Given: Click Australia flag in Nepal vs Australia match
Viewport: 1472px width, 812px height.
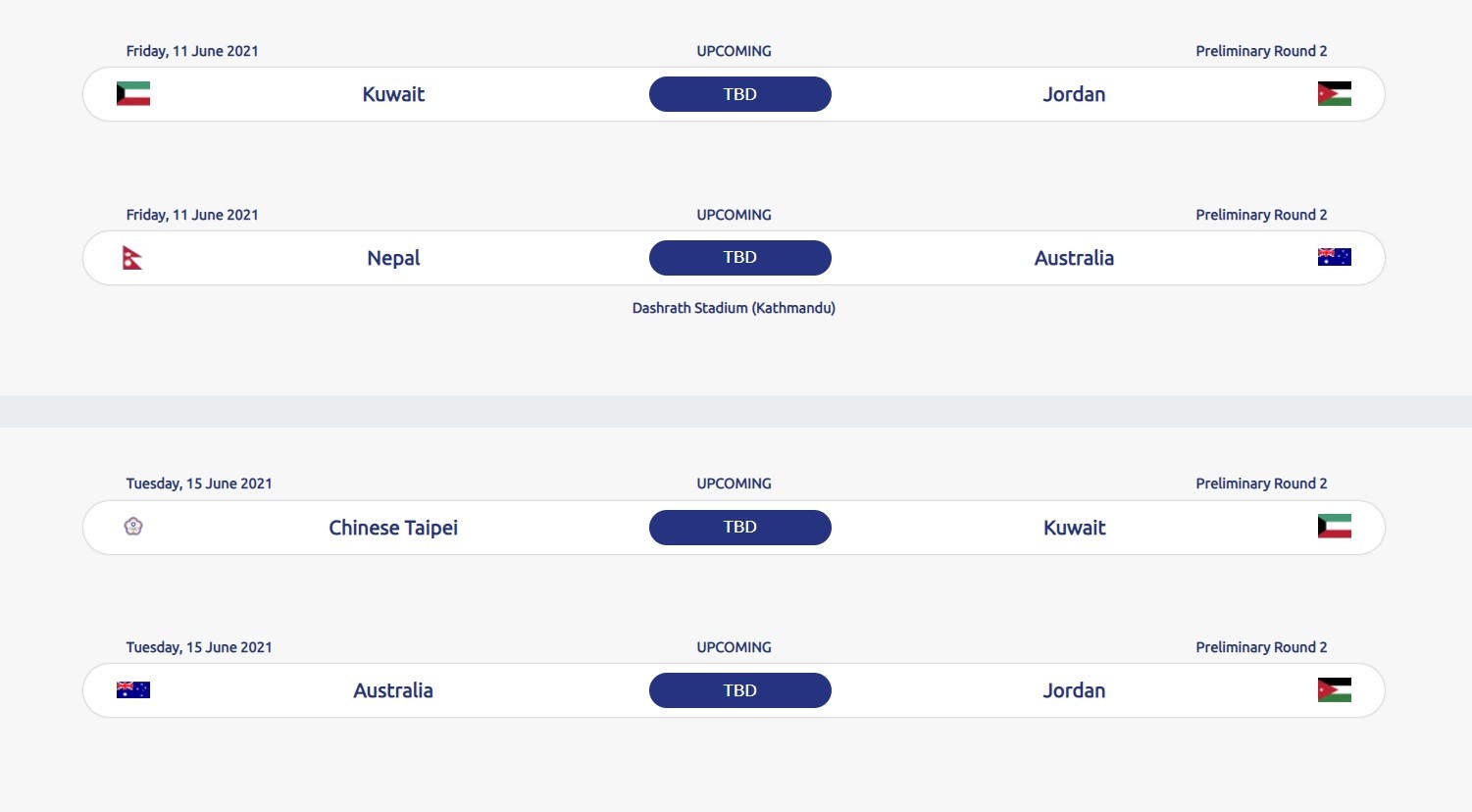Looking at the screenshot, I should click(1334, 257).
